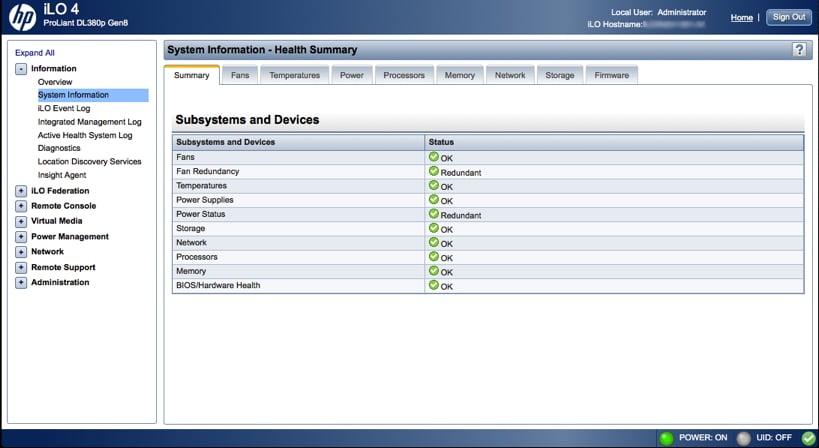Expand the Virtual Media node
This screenshot has width=819, height=448.
[21, 221]
